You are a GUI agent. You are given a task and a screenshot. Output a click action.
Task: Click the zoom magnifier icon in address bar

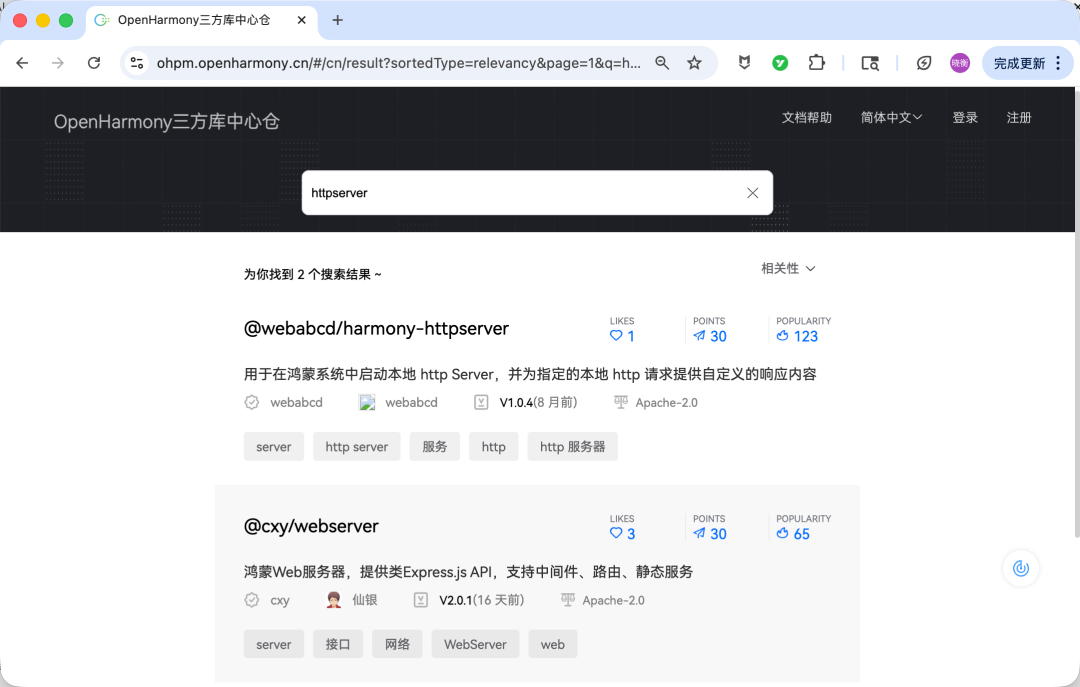[x=662, y=63]
